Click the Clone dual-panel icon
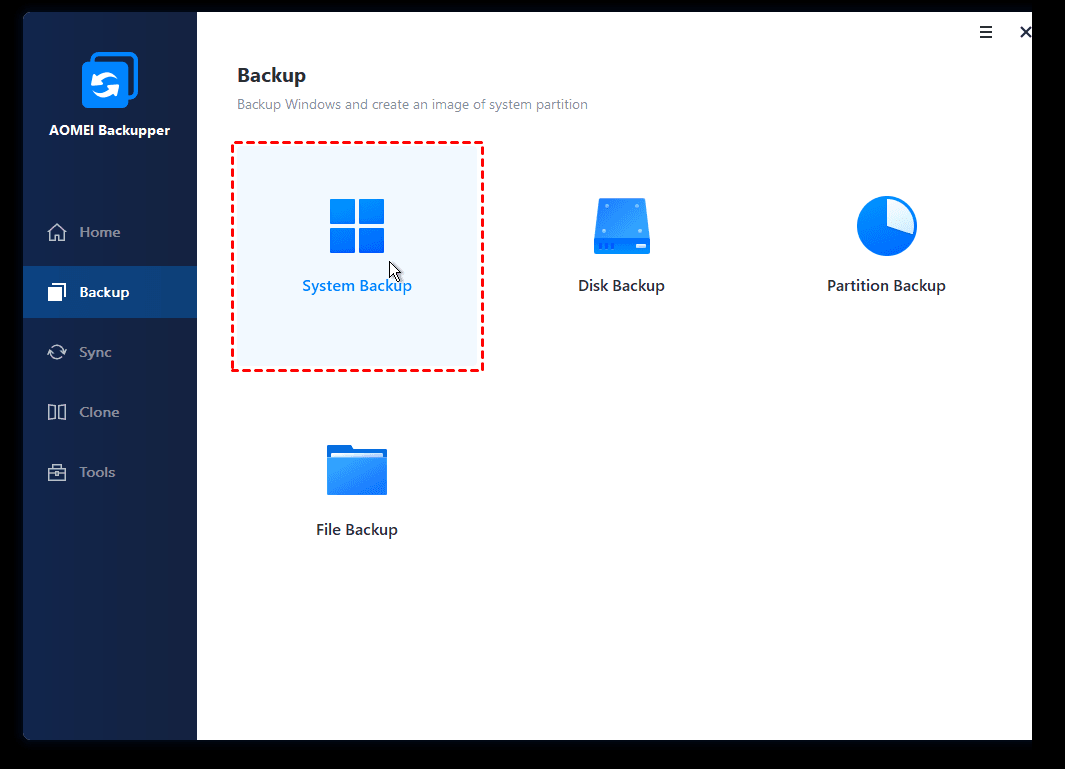1065x769 pixels. (x=57, y=412)
